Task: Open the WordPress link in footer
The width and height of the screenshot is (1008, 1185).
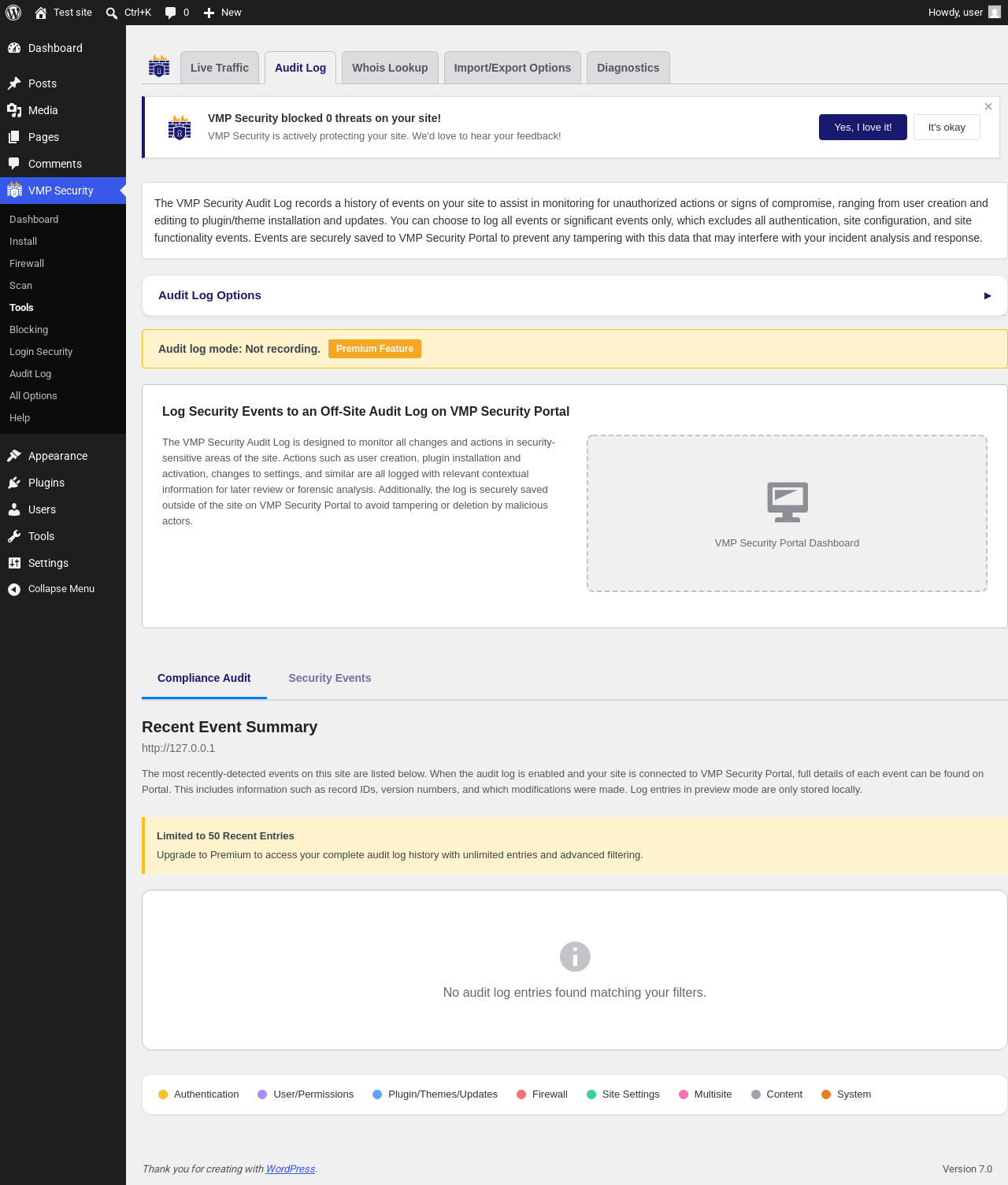Action: tap(291, 1169)
